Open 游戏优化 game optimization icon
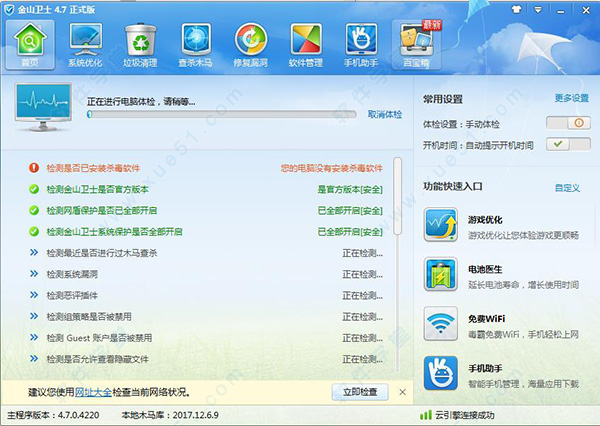This screenshot has height=426, width=600. click(x=440, y=225)
